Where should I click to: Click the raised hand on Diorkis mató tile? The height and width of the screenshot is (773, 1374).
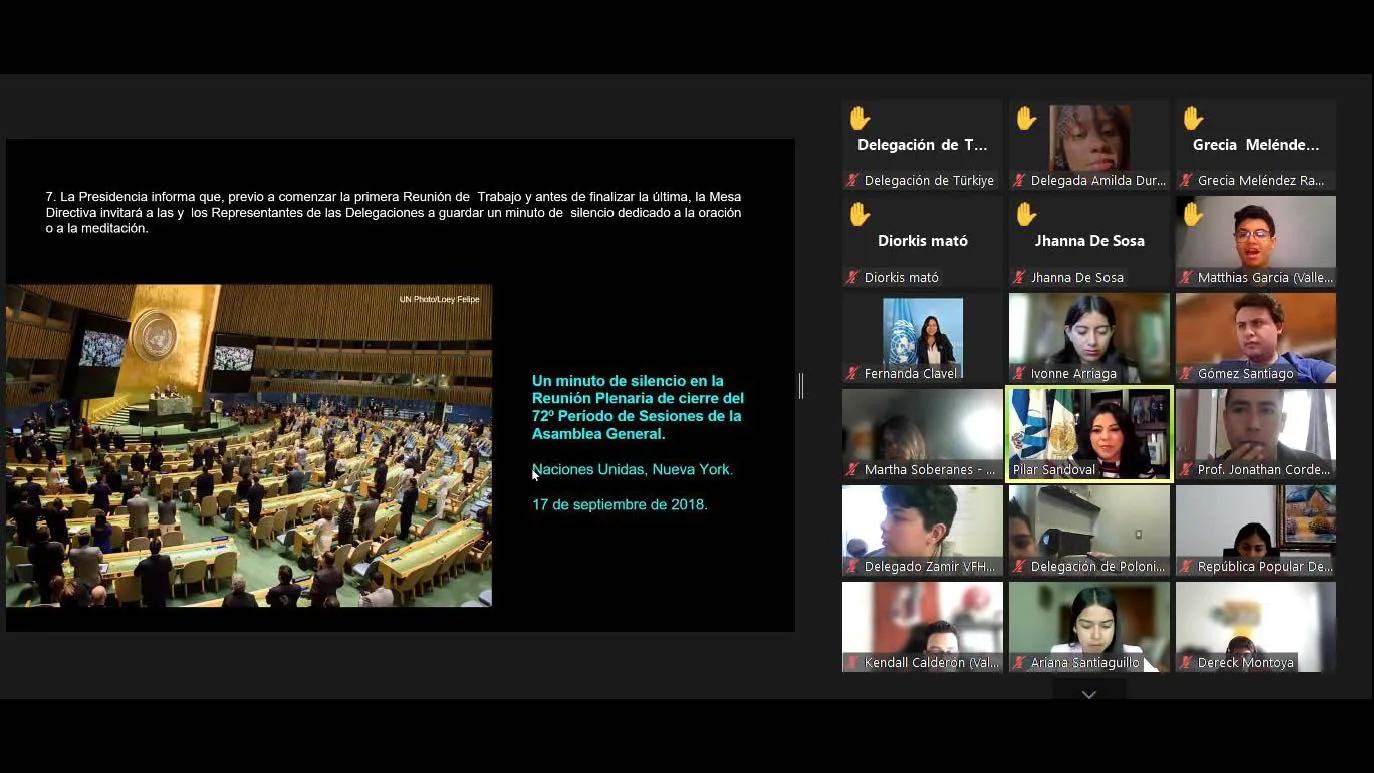click(859, 215)
